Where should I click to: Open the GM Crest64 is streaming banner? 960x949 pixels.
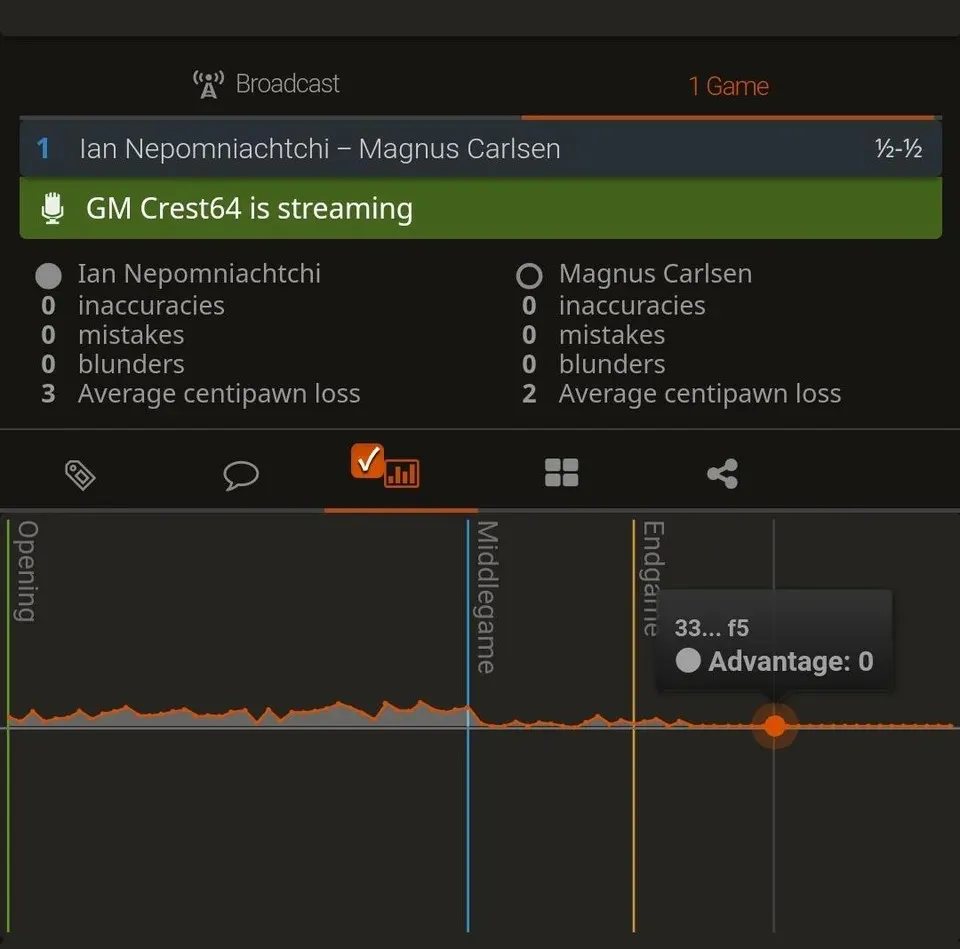pyautogui.click(x=481, y=208)
